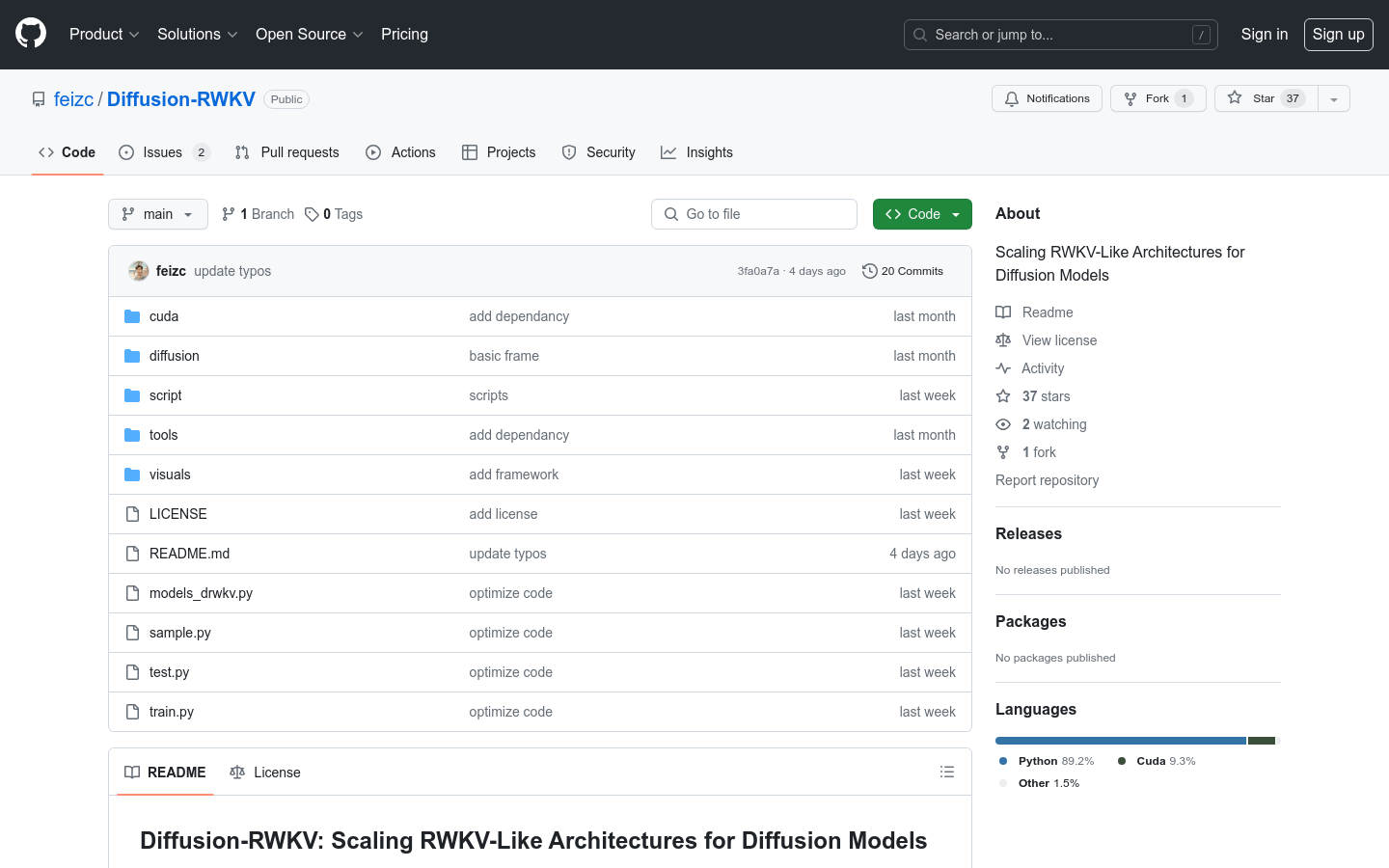This screenshot has width=1389, height=868.
Task: Click the feizc avatar in commit row
Action: (x=139, y=271)
